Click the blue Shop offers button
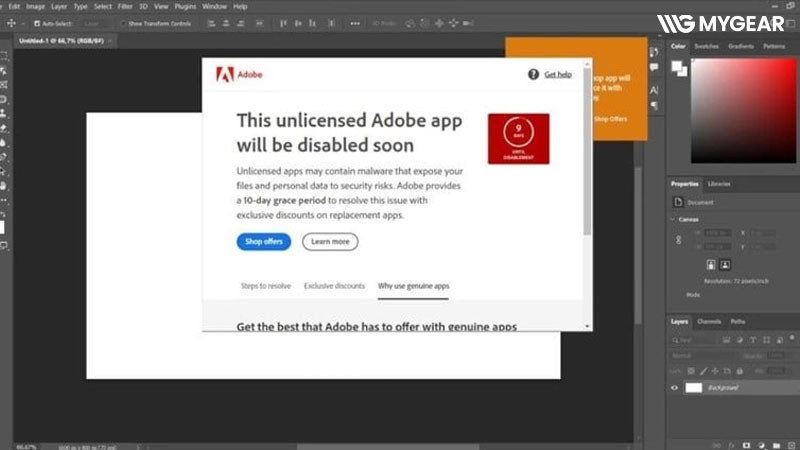This screenshot has height=450, width=800. (264, 241)
